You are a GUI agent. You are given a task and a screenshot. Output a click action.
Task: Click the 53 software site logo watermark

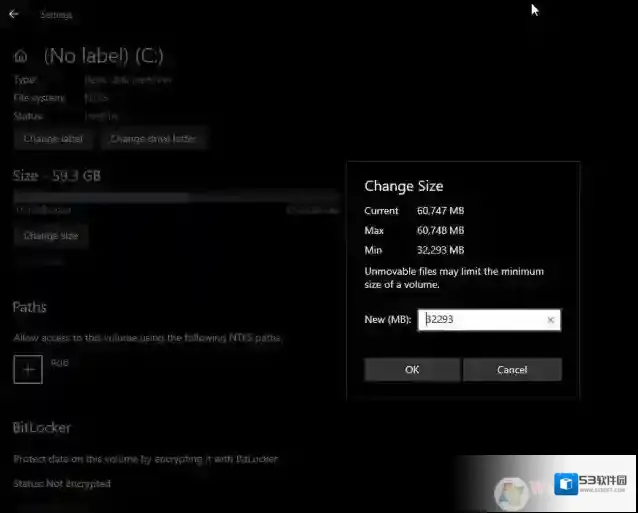tap(592, 486)
